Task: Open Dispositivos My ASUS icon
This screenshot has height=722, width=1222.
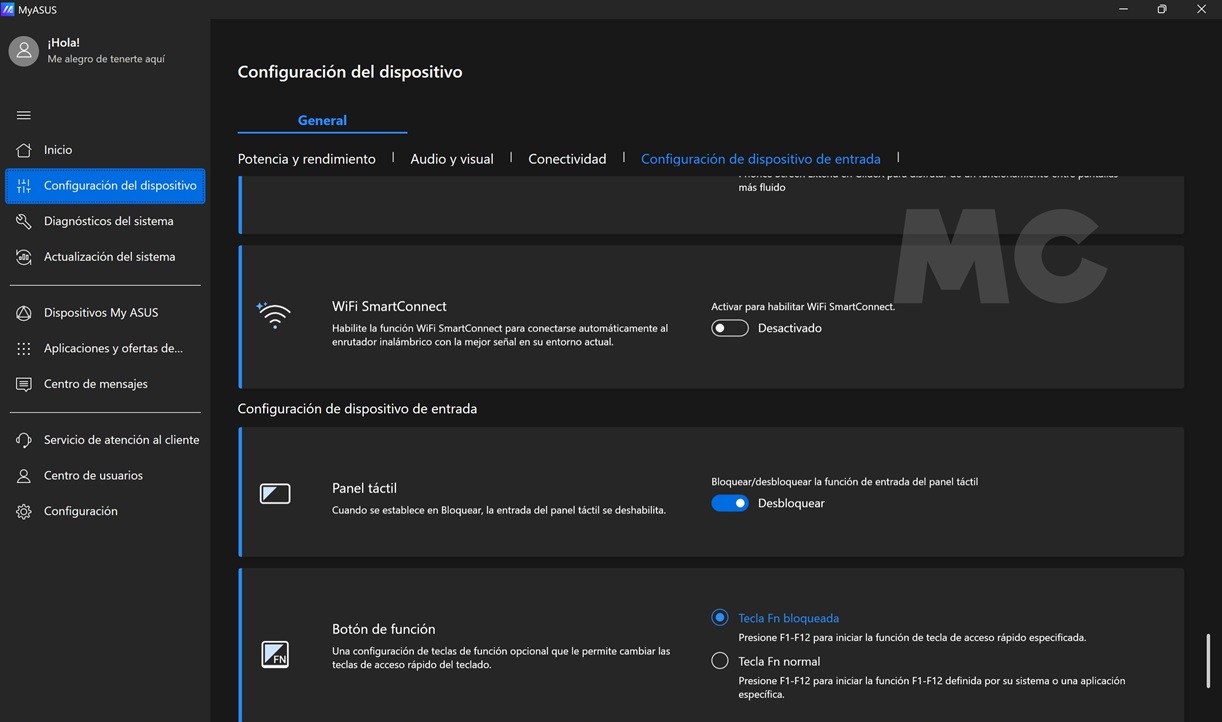Action: 24,313
